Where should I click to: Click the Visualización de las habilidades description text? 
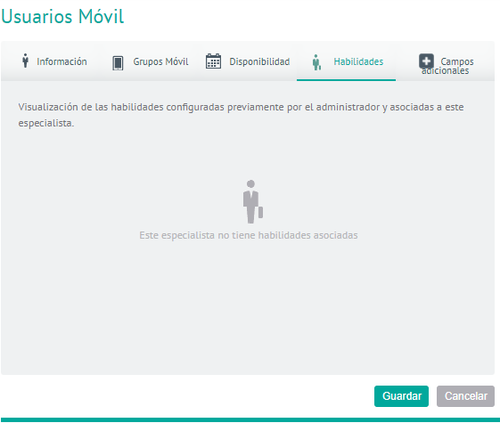click(241, 115)
